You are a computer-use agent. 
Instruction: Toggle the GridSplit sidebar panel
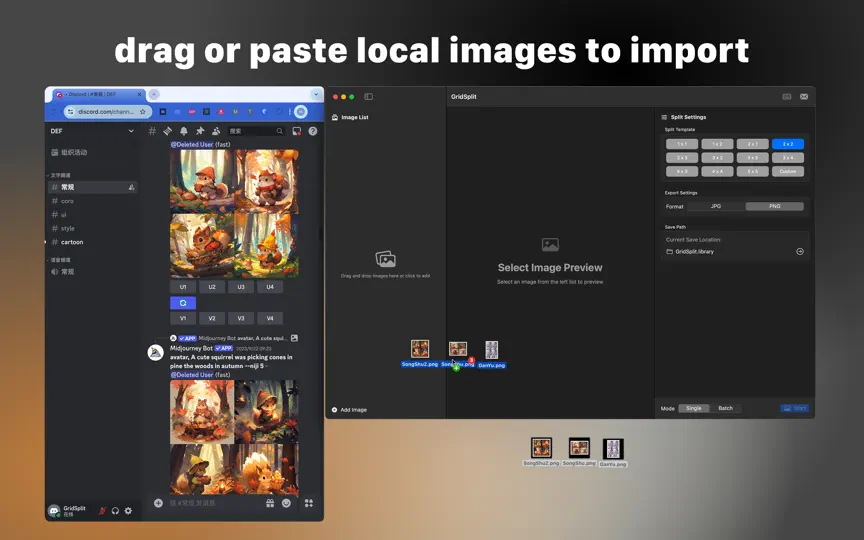(x=369, y=96)
